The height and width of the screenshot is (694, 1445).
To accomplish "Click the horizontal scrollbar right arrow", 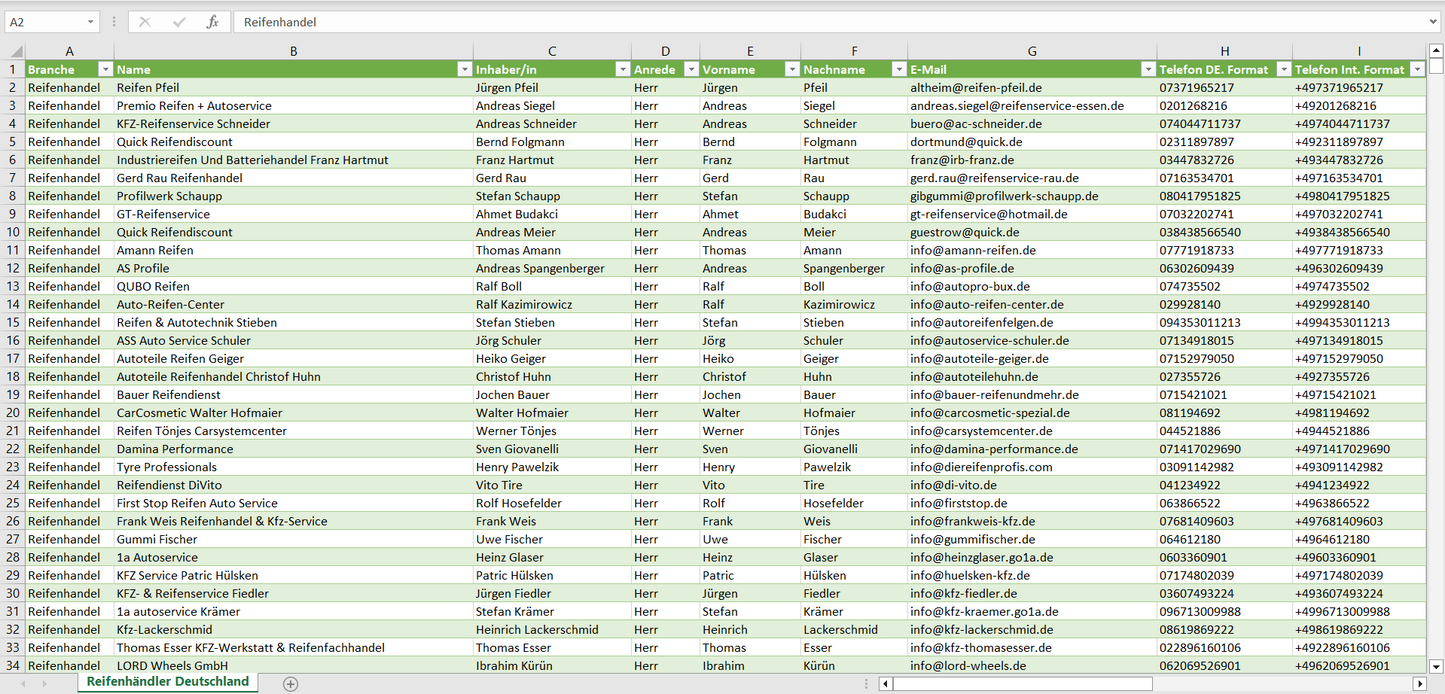I will click(1419, 684).
